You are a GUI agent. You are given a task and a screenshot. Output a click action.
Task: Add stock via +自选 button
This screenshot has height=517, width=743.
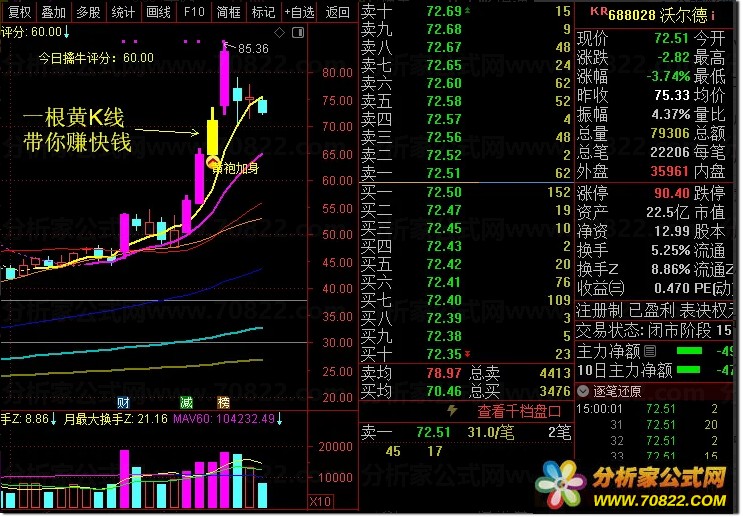pyautogui.click(x=299, y=12)
